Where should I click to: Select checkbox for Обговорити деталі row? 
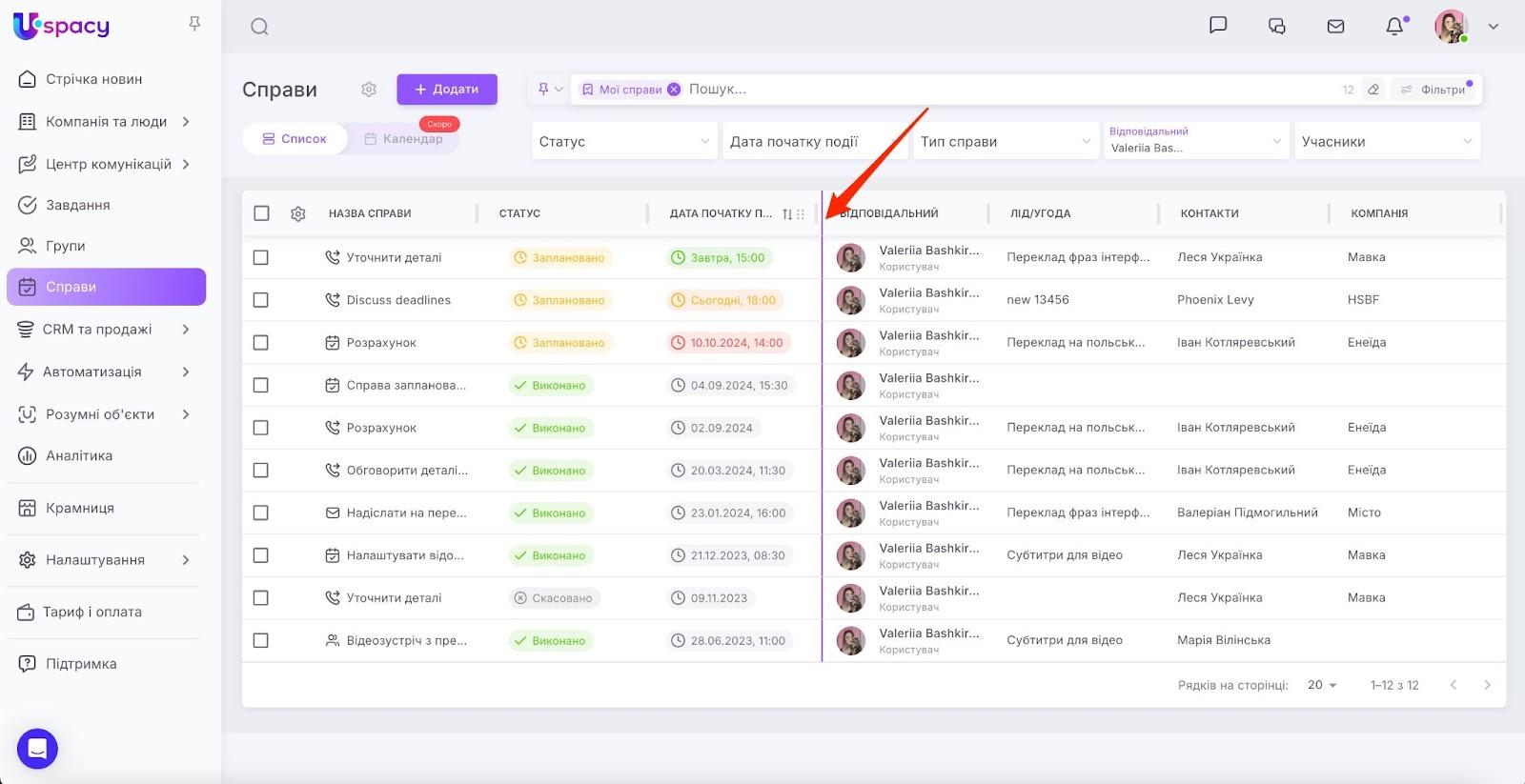coord(261,471)
